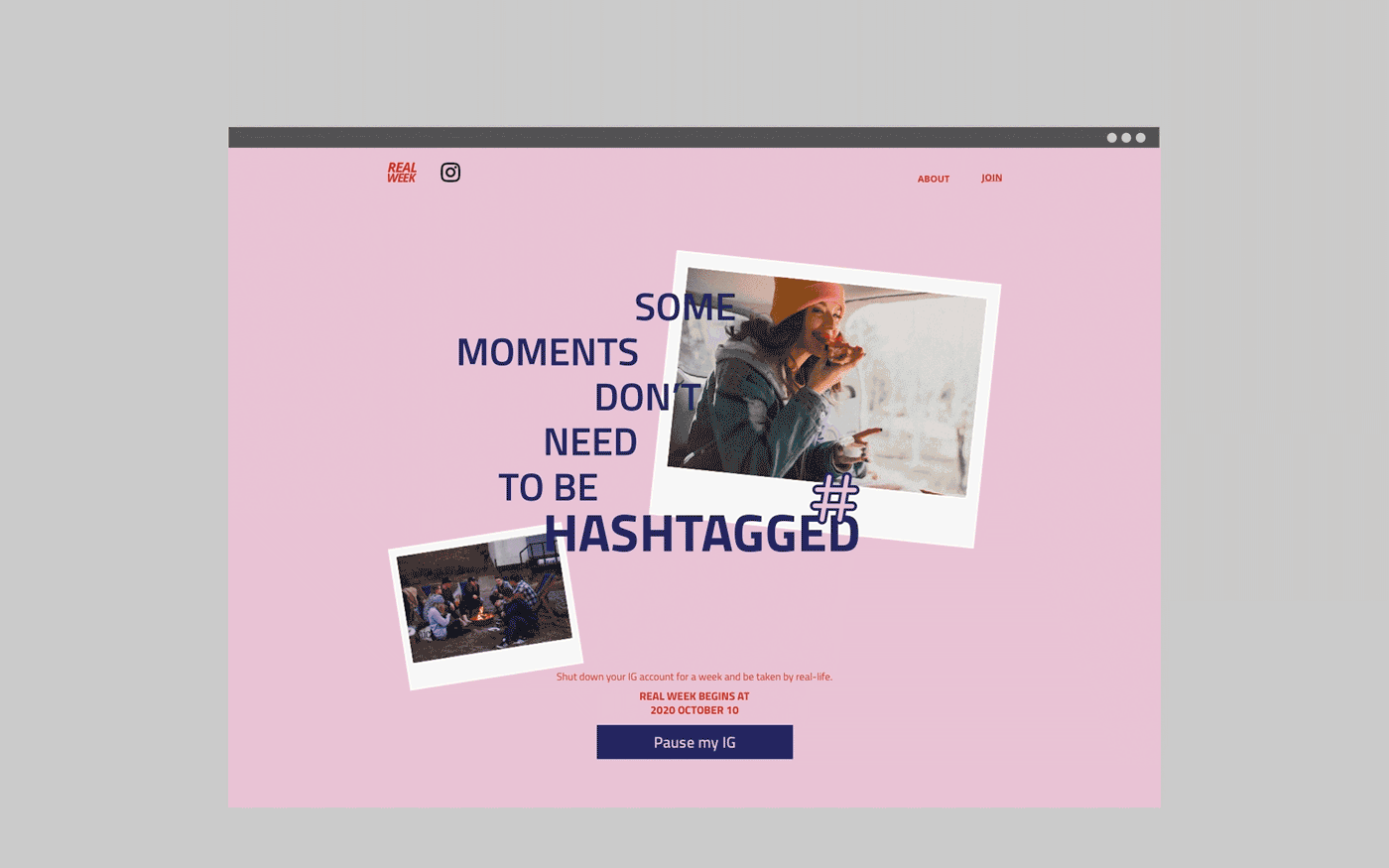The image size is (1389, 868).
Task: Click the HASHTAGGED headline word
Action: [701, 534]
